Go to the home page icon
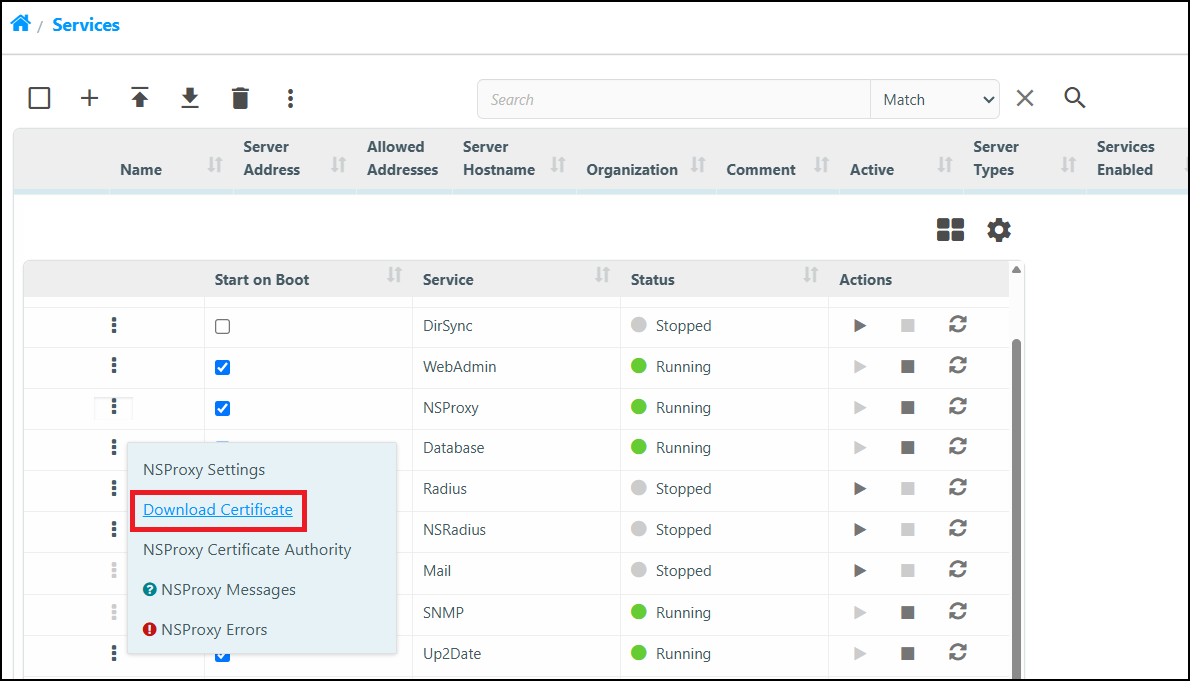 [x=20, y=24]
